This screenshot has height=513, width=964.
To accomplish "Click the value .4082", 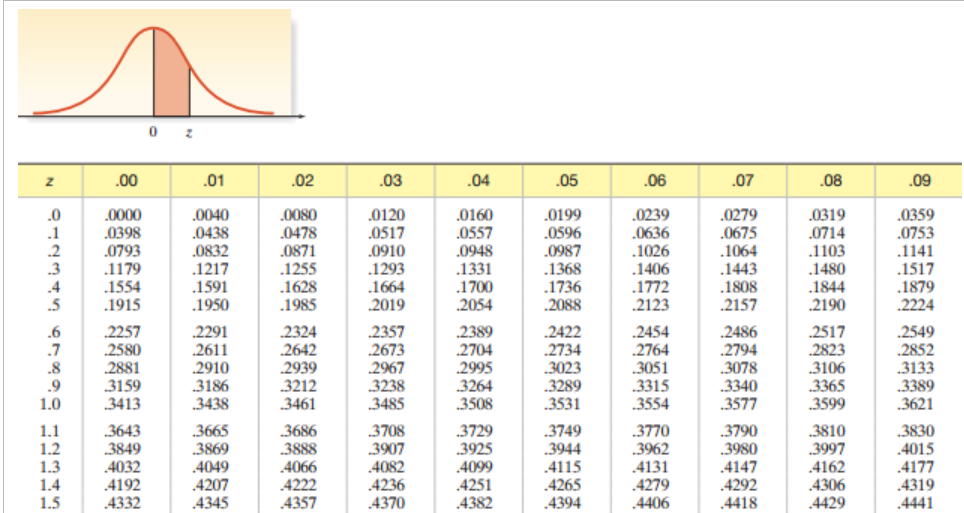I will coord(387,467).
